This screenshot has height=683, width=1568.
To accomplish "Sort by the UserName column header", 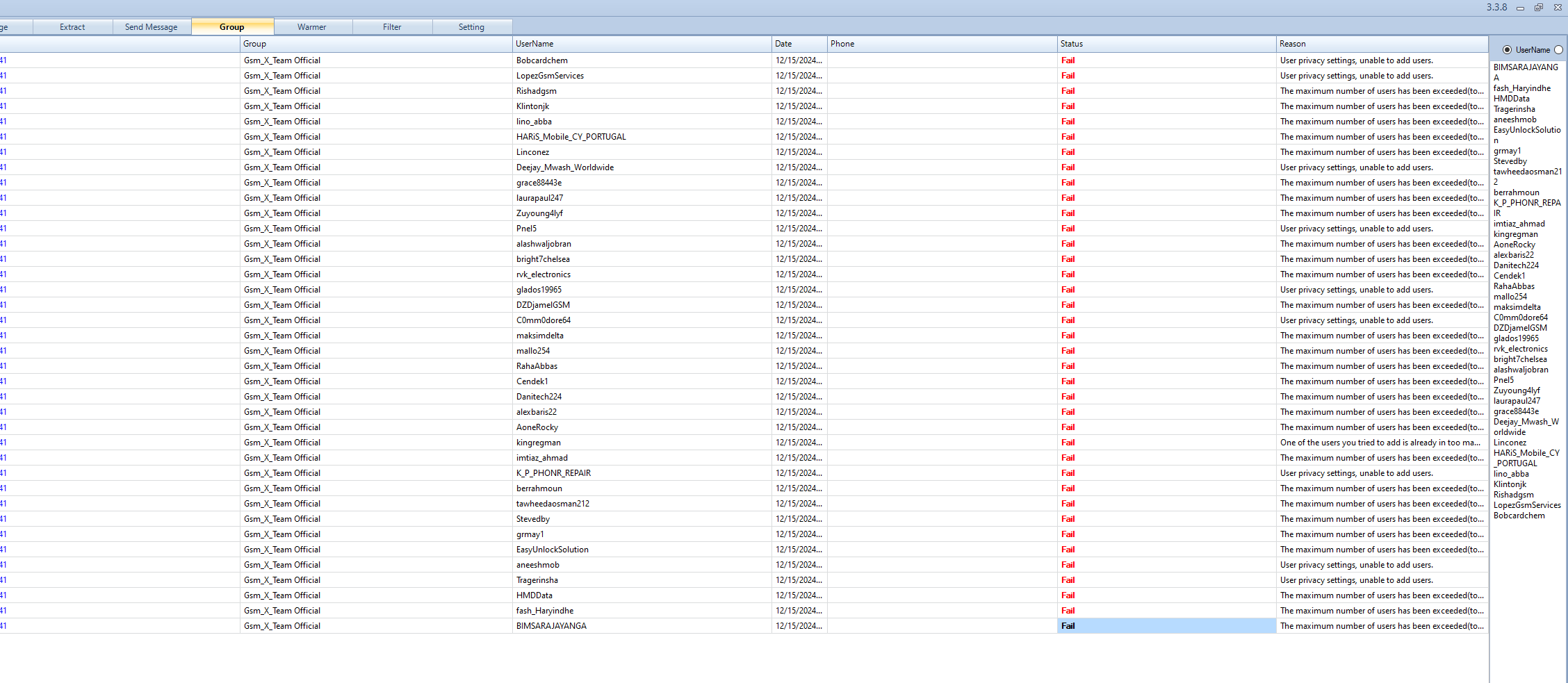I will tap(642, 44).
